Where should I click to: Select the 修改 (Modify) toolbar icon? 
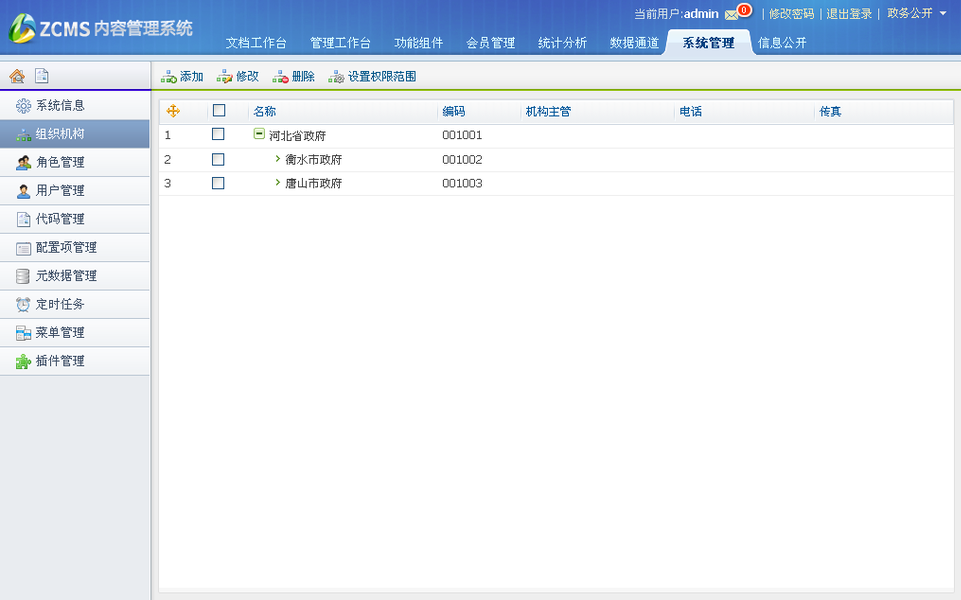[237, 75]
